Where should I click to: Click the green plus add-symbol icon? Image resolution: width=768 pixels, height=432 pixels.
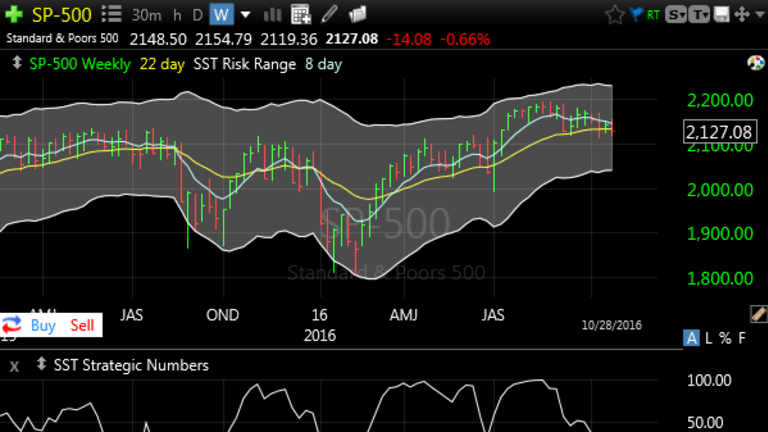[x=14, y=14]
